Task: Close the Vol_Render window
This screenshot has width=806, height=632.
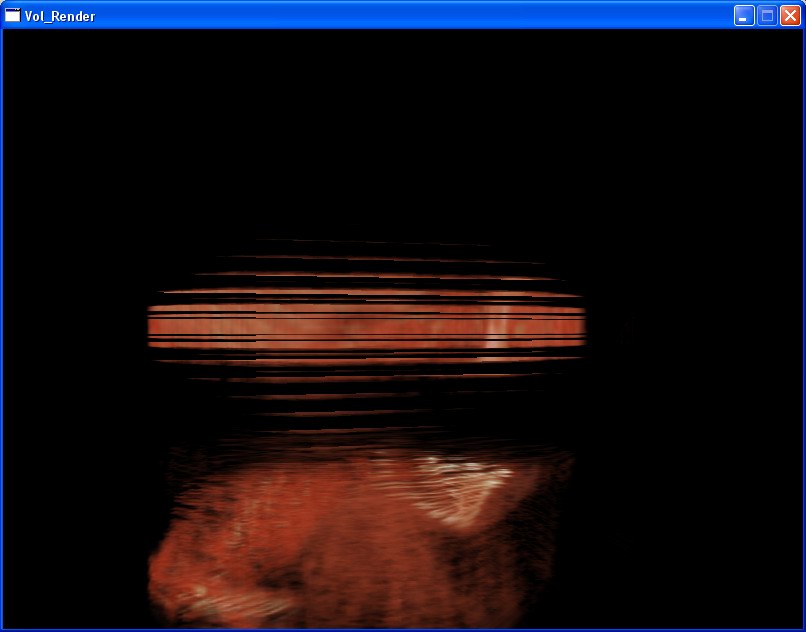Action: (x=790, y=15)
